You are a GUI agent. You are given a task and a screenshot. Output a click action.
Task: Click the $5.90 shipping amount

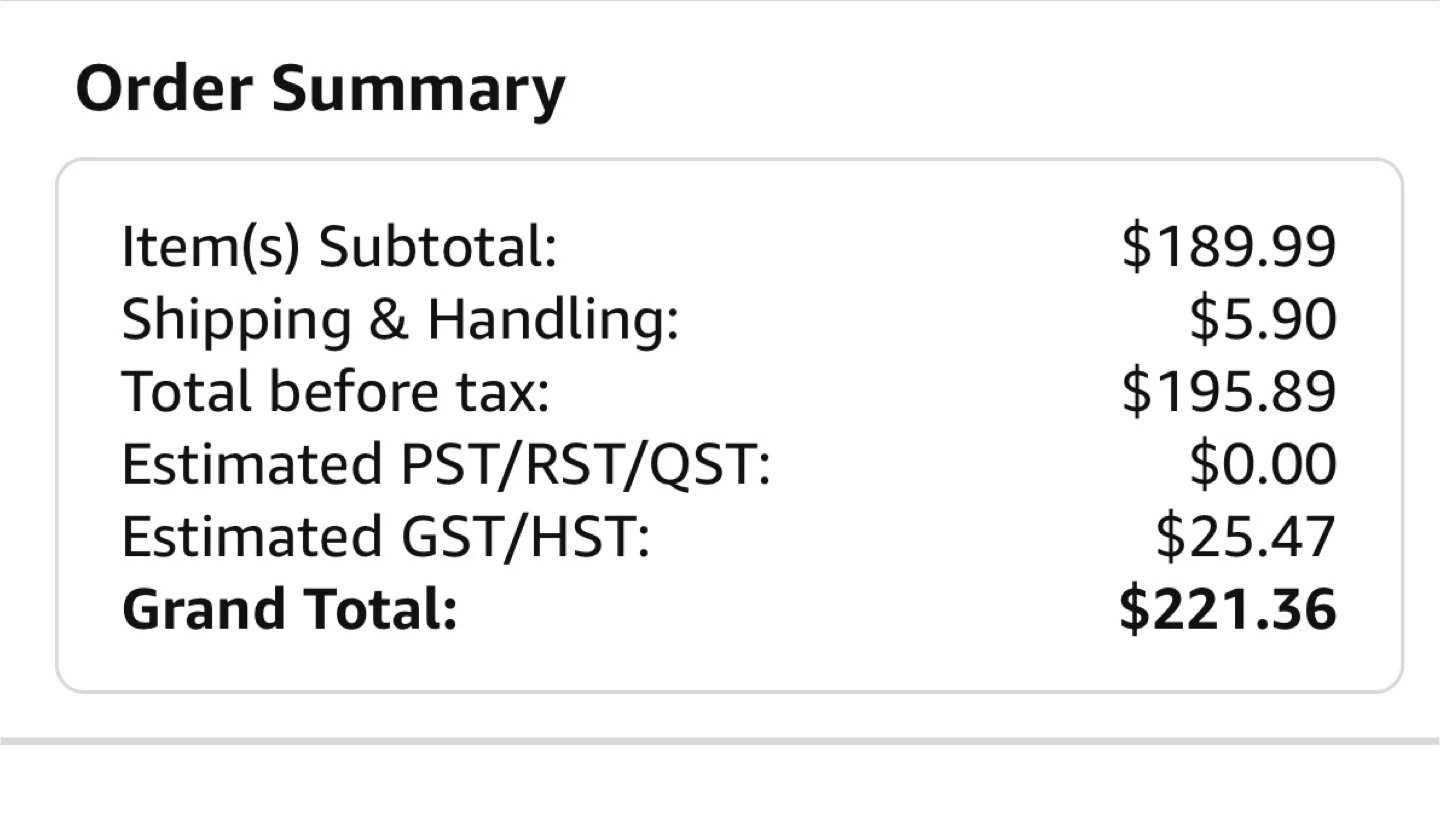[x=1262, y=320]
